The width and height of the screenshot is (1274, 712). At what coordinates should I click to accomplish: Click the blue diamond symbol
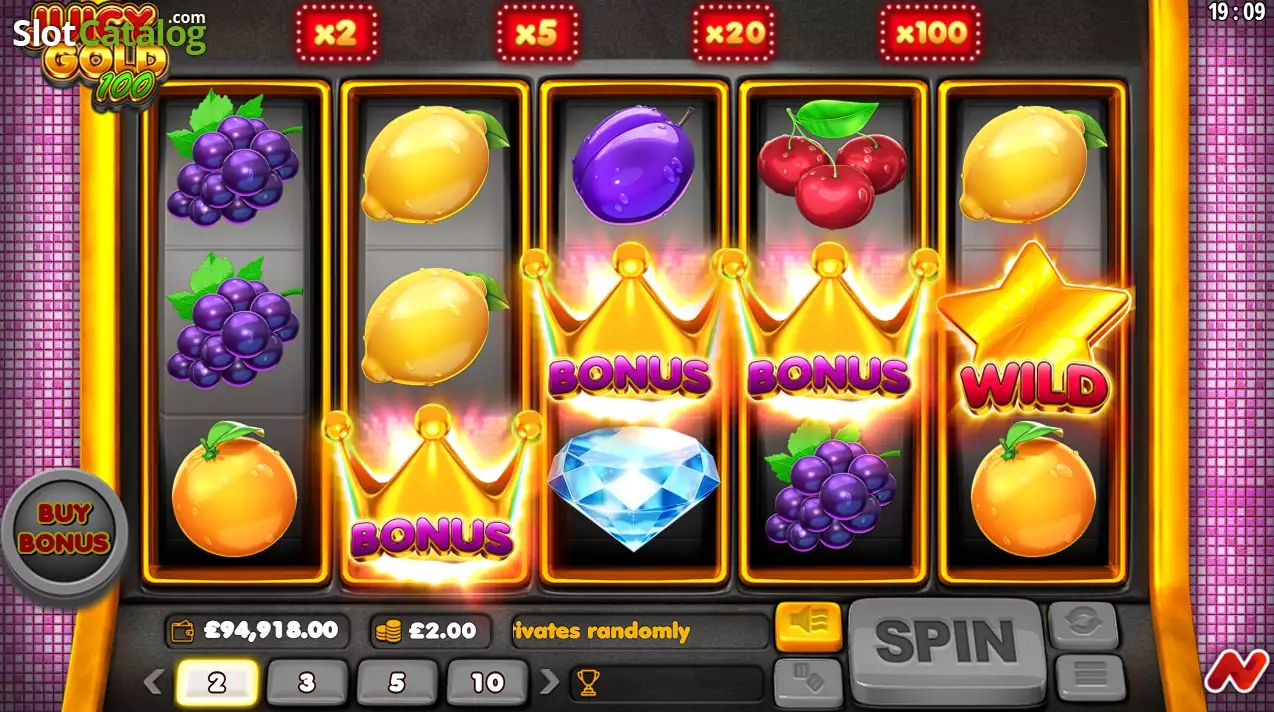point(634,487)
